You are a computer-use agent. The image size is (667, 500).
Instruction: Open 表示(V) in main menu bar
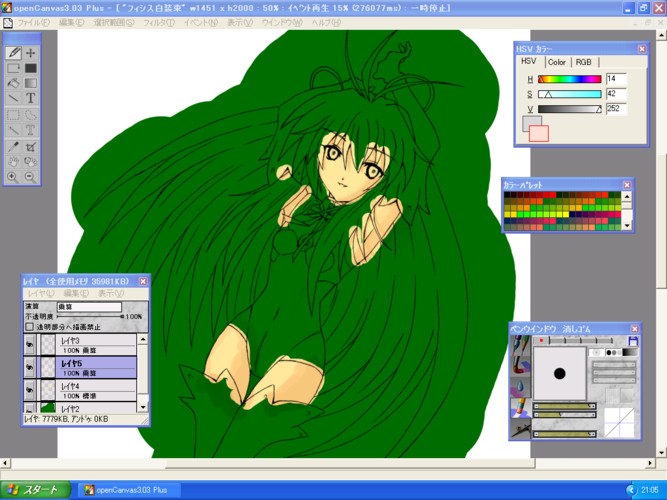click(x=239, y=23)
